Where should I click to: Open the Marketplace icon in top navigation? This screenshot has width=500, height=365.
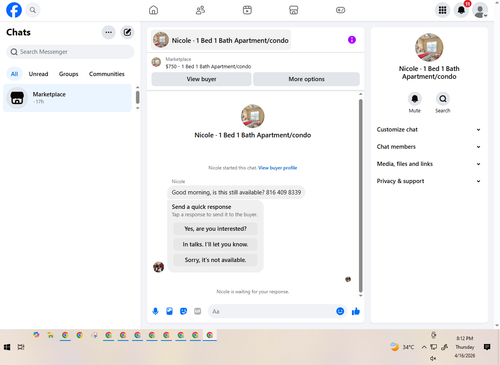coord(294,10)
